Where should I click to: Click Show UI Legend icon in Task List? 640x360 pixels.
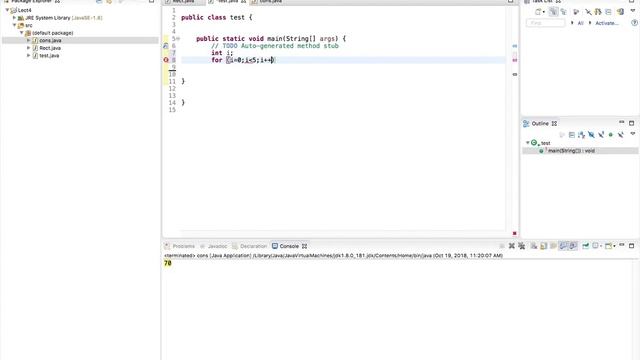pyautogui.click(x=620, y=12)
